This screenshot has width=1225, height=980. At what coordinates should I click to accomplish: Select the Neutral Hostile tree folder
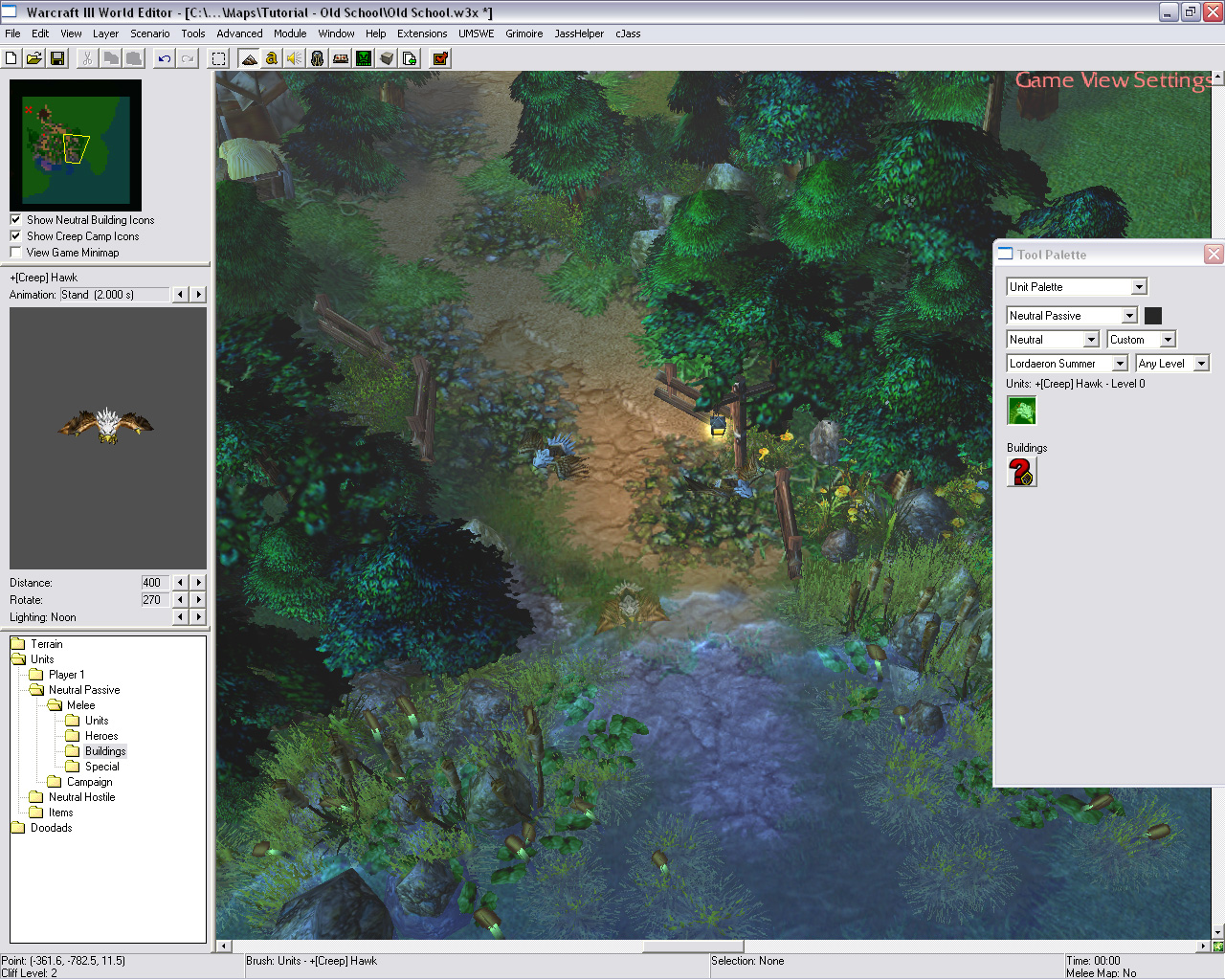coord(81,797)
